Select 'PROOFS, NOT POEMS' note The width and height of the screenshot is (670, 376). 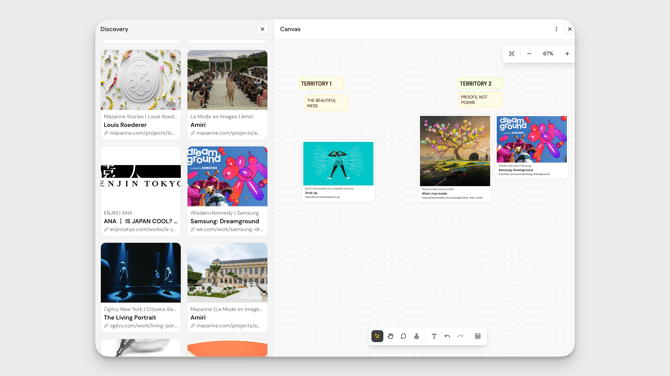pyautogui.click(x=480, y=100)
